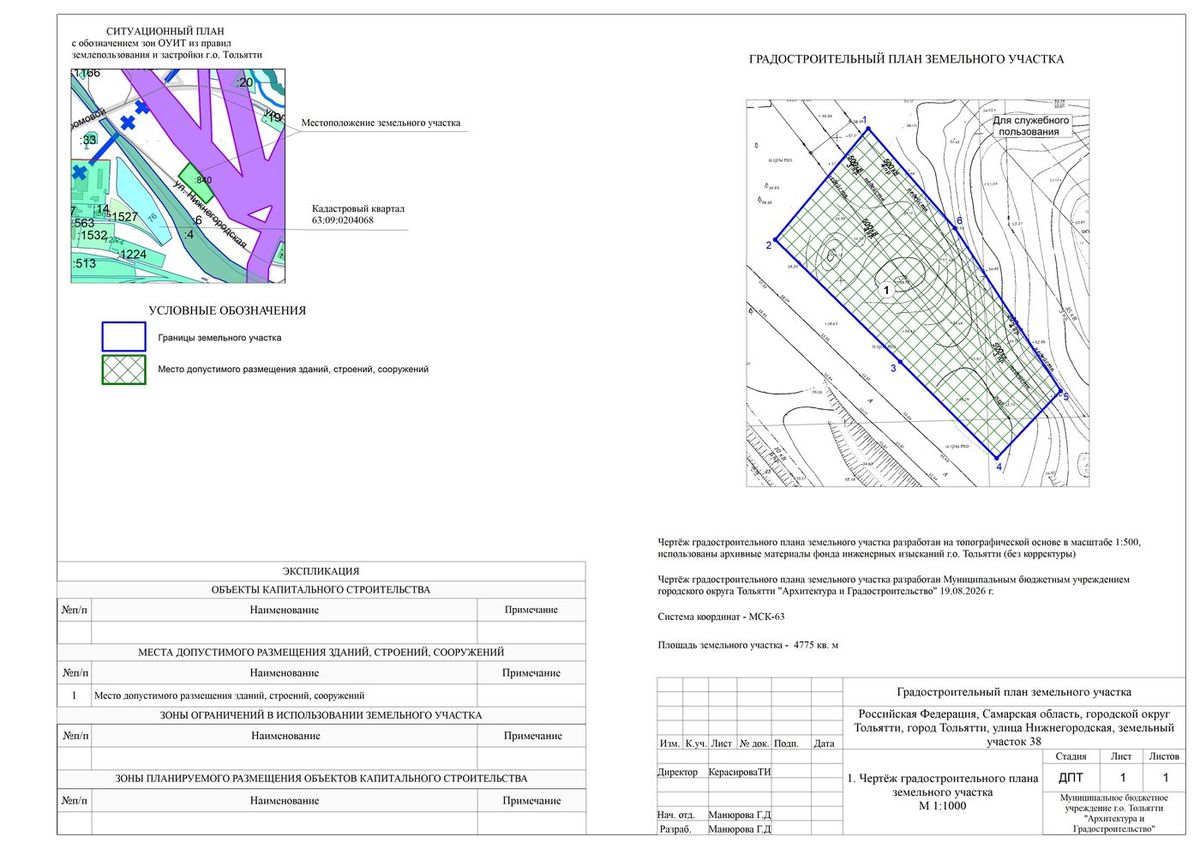The width and height of the screenshot is (1200, 849).
Task: Click 'Примечание' under ЗОНЫ ОГРАНИЧЕНИЙ section
Action: coord(532,736)
